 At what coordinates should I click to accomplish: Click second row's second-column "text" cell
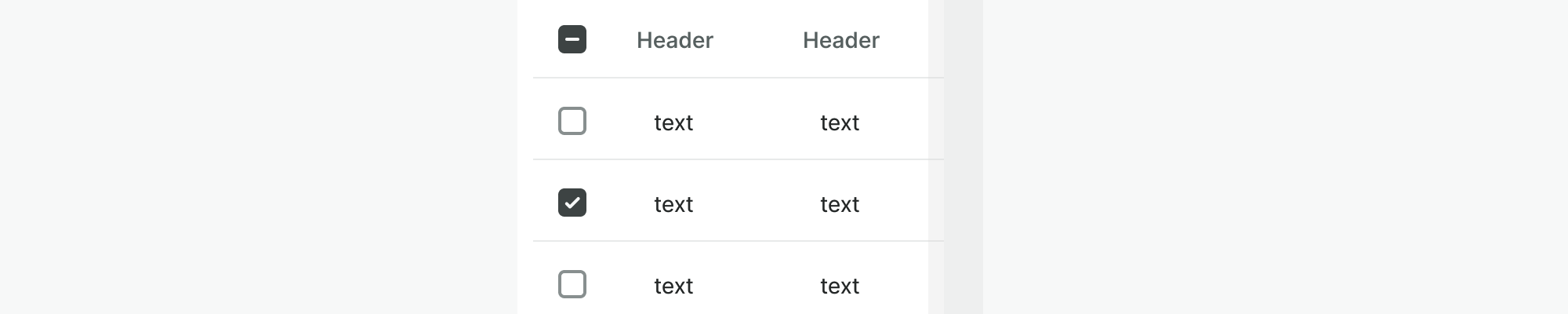coord(840,204)
